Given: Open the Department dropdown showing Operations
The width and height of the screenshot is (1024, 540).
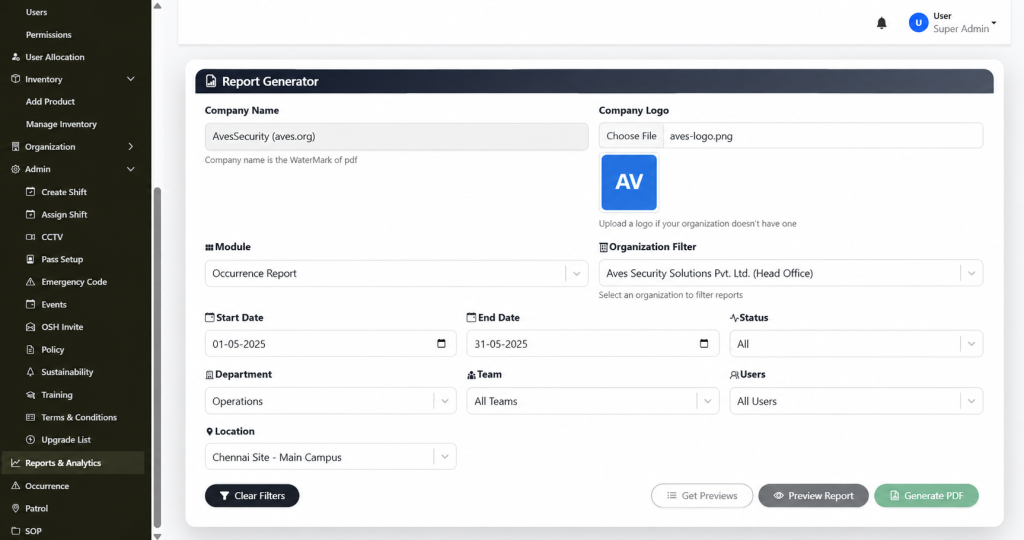Looking at the screenshot, I should pos(330,401).
